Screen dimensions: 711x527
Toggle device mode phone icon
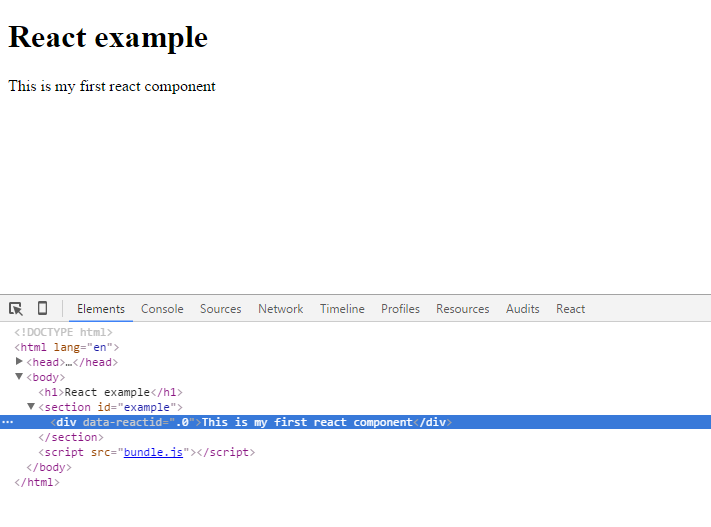[42, 308]
